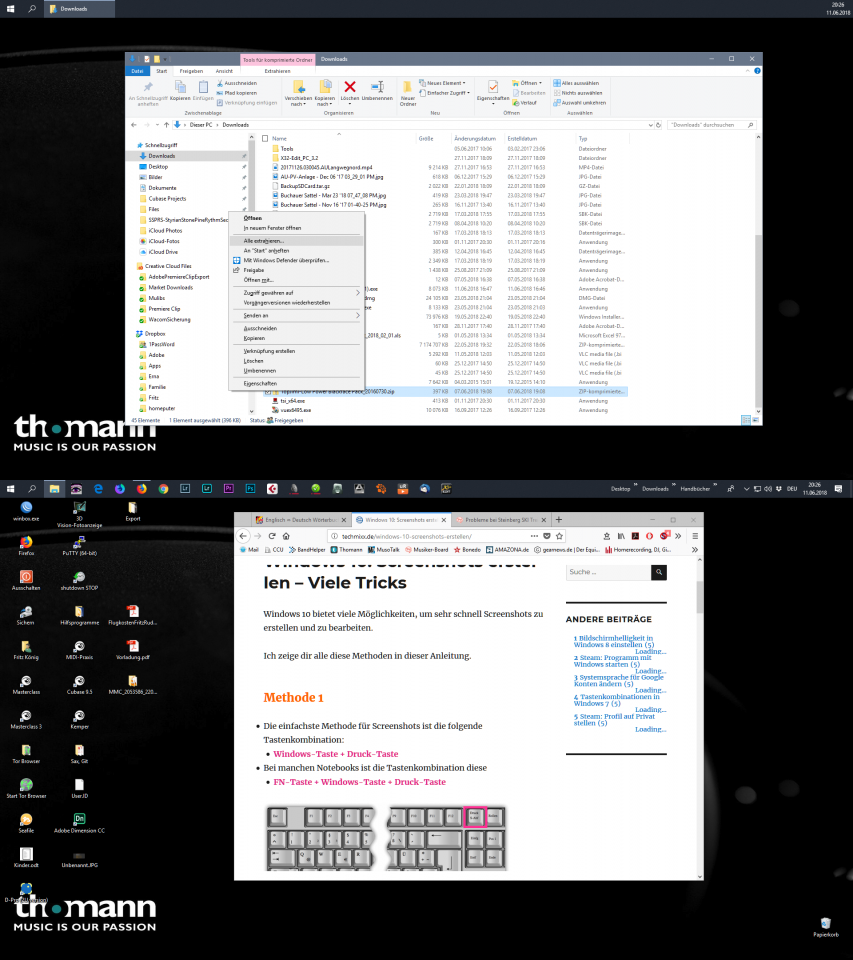This screenshot has height=960, width=853.
Task: Open a new Firefox tab with plus button
Action: tap(558, 520)
